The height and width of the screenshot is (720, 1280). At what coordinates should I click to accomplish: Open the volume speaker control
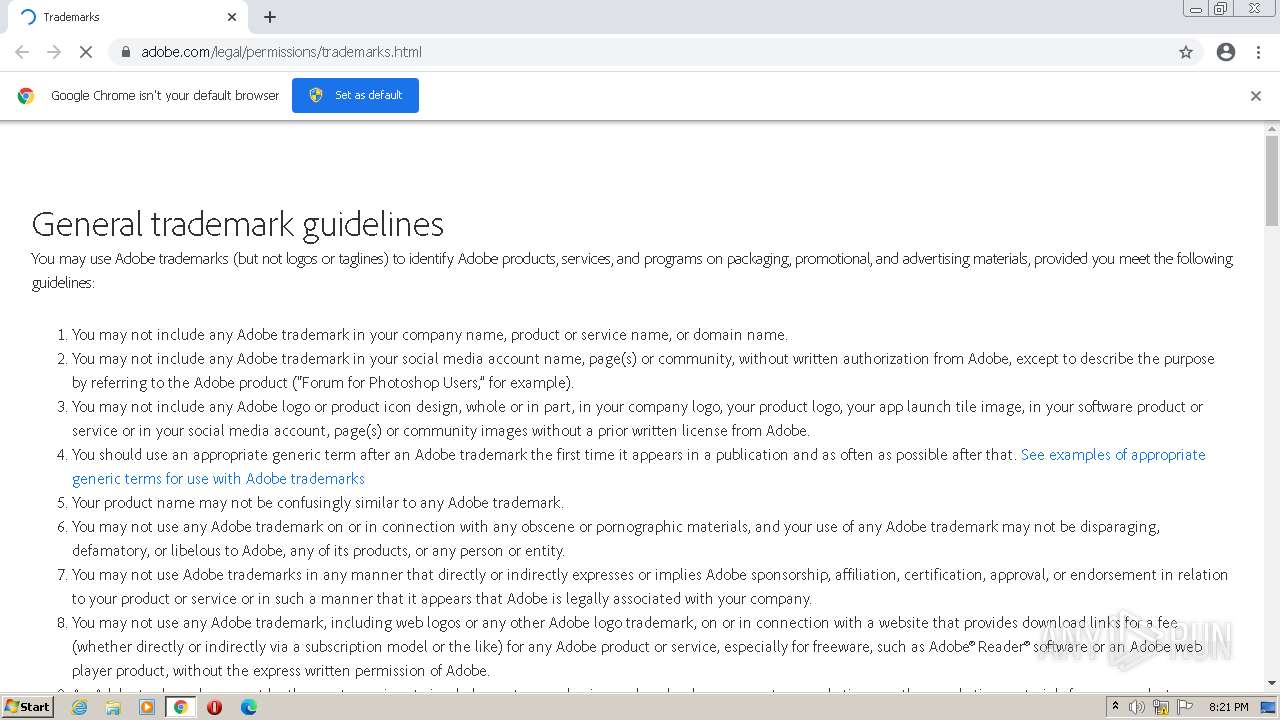click(1137, 707)
